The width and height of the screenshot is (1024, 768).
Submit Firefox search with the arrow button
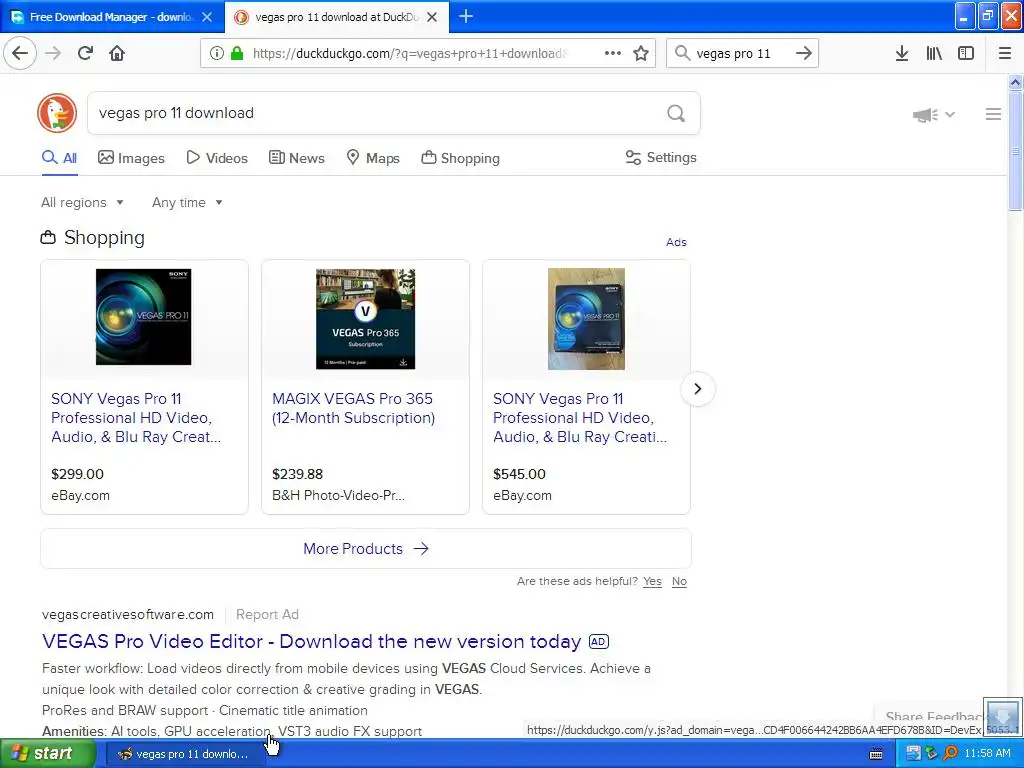pos(804,53)
